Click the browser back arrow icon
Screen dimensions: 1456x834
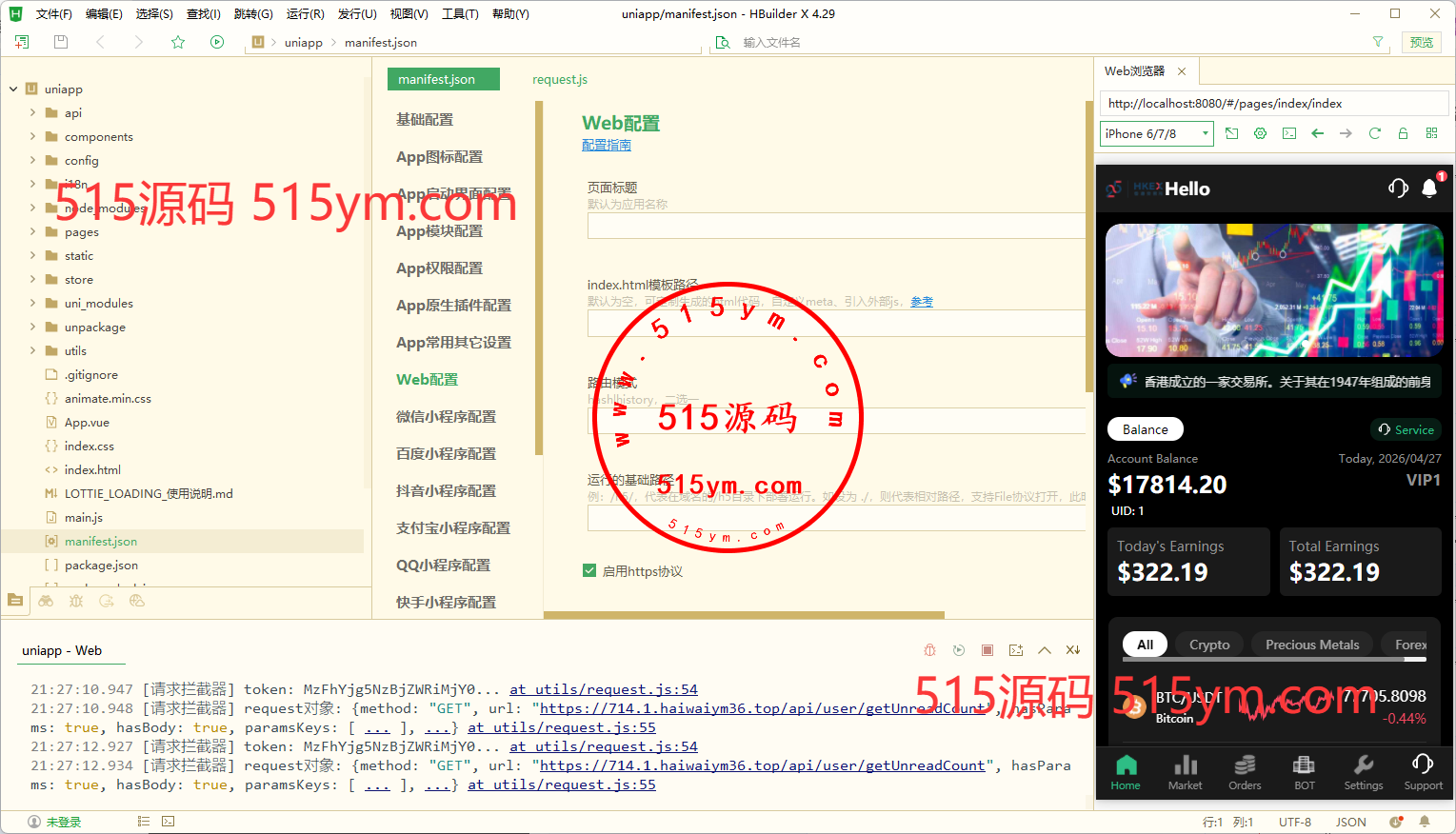1317,133
